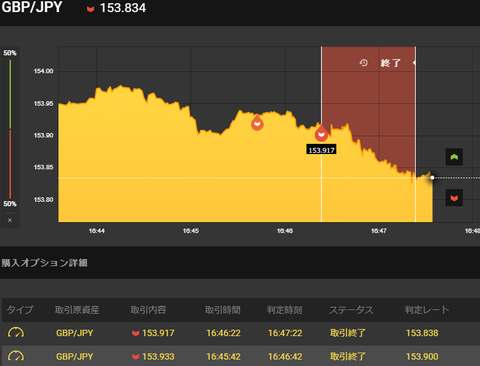
Task: Click the green High (up) trade button
Action: tap(454, 157)
